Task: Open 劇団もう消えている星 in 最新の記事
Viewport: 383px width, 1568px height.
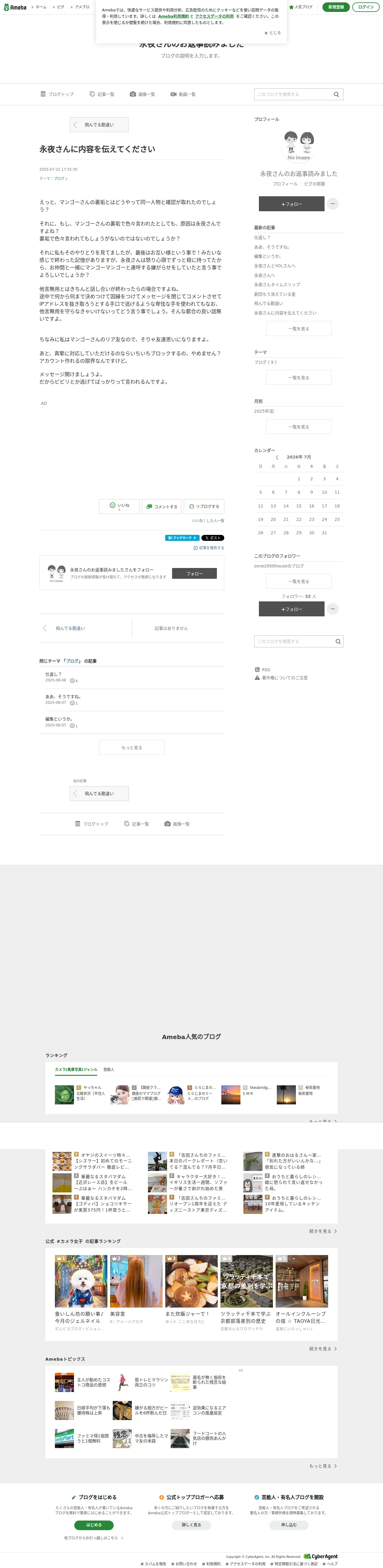Action: [x=275, y=294]
